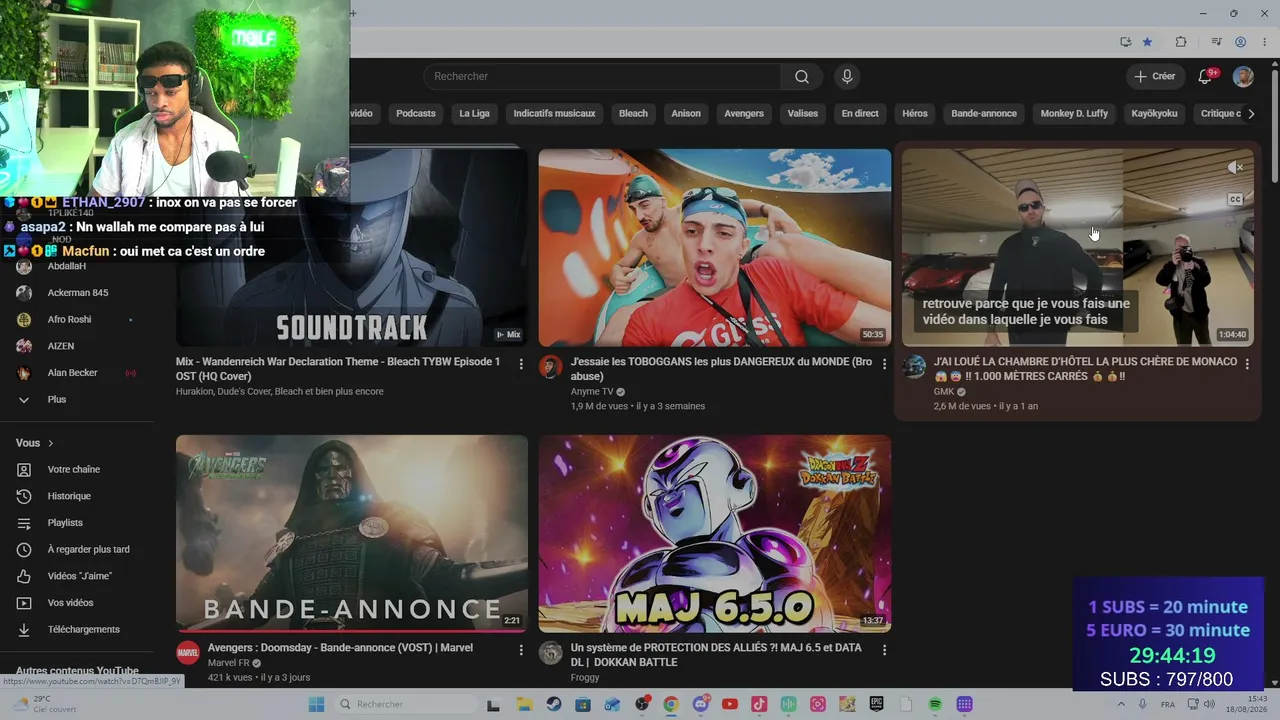Unmute the GMK video preview
Viewport: 1280px width, 720px height.
coord(1235,168)
